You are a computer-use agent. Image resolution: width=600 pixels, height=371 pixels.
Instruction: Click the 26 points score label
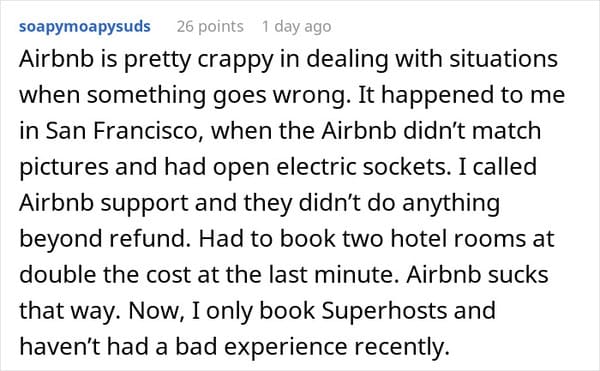pos(210,27)
